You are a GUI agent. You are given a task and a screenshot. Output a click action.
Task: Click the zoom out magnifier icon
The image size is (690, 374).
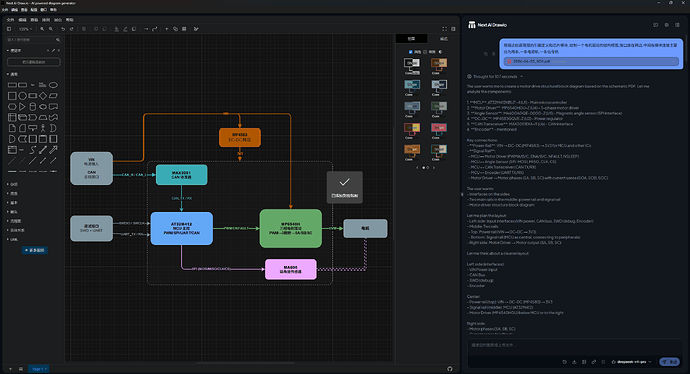[x=51, y=29]
